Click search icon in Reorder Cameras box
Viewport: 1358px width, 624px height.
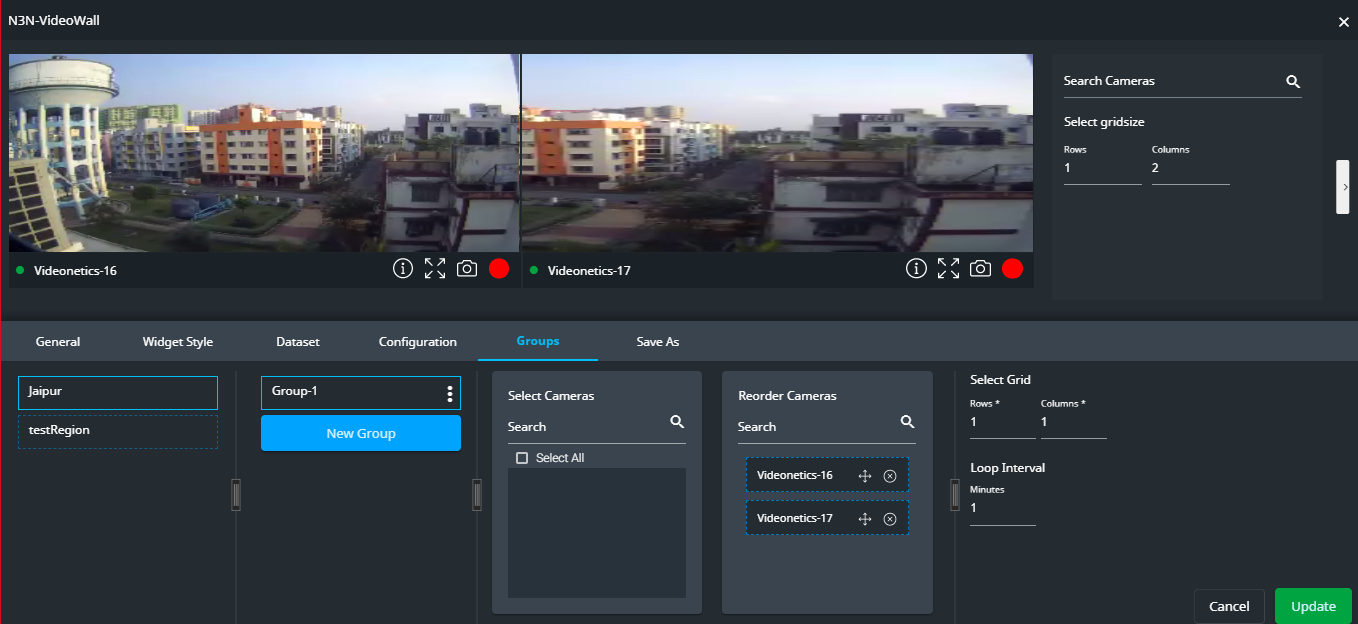pyautogui.click(x=907, y=422)
